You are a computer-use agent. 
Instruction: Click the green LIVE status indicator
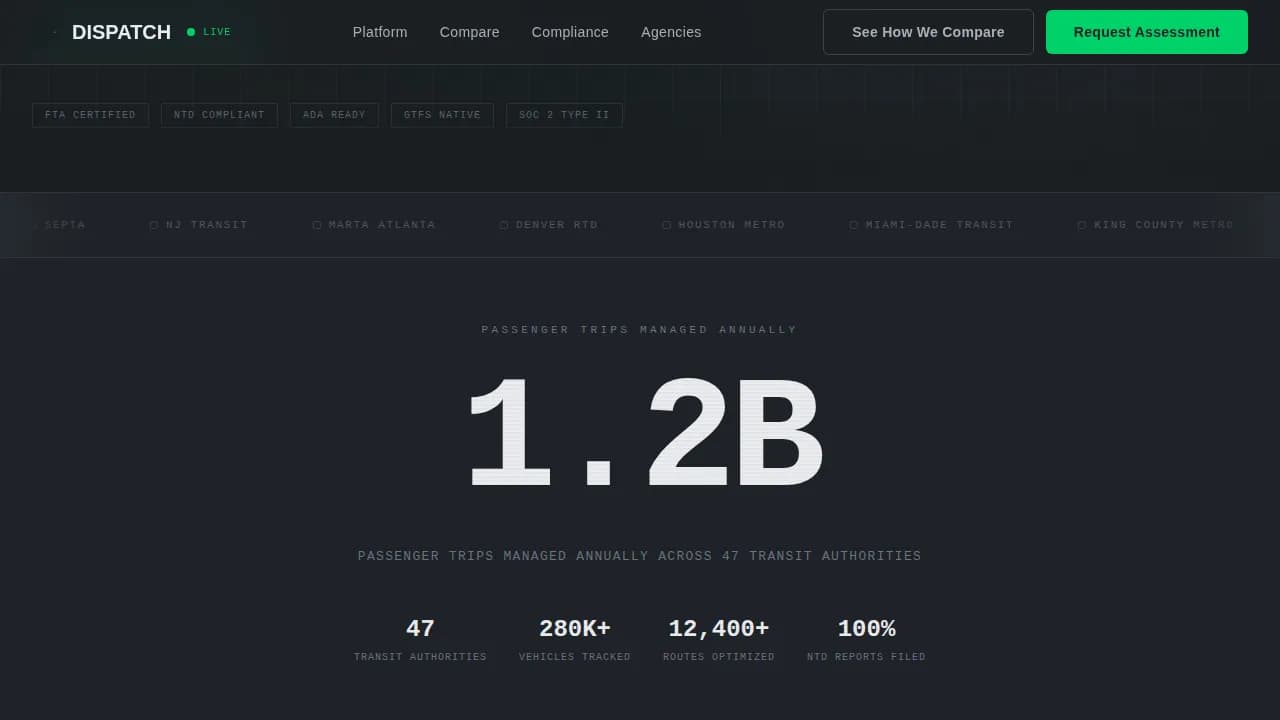tap(209, 32)
